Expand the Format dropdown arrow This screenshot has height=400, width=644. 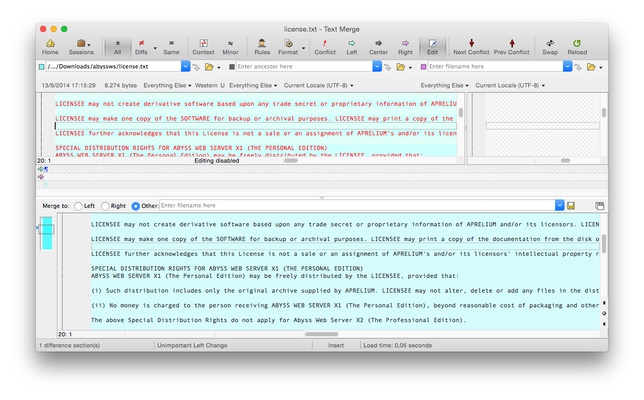click(304, 48)
